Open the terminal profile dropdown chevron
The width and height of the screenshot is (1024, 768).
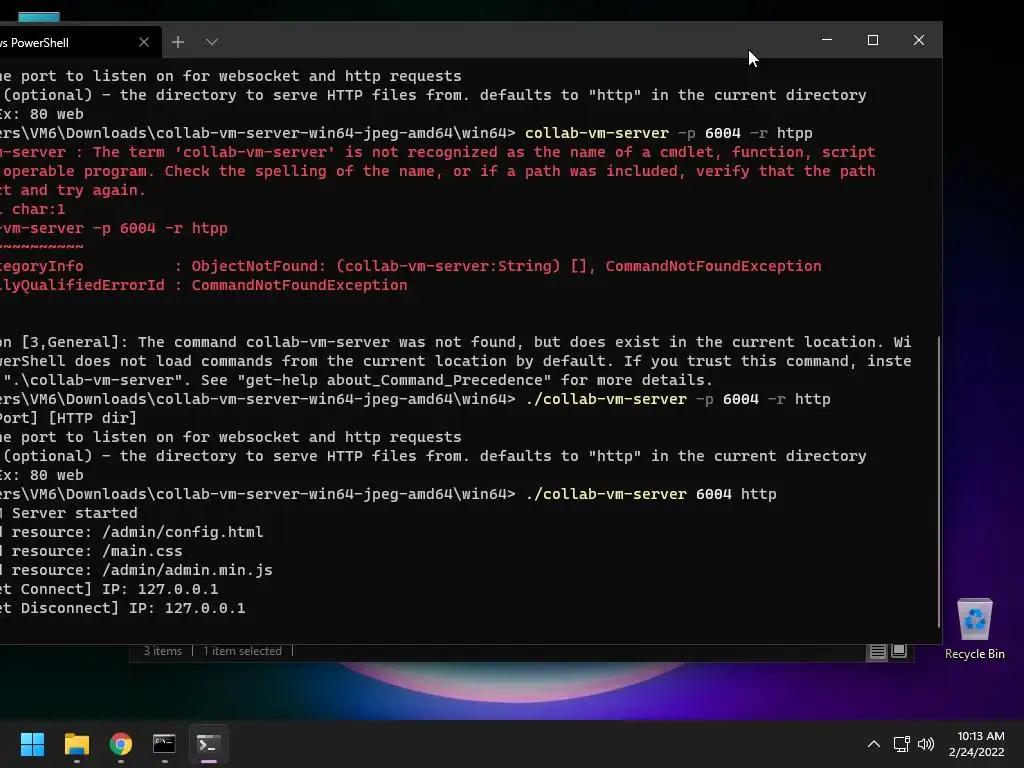click(x=212, y=42)
